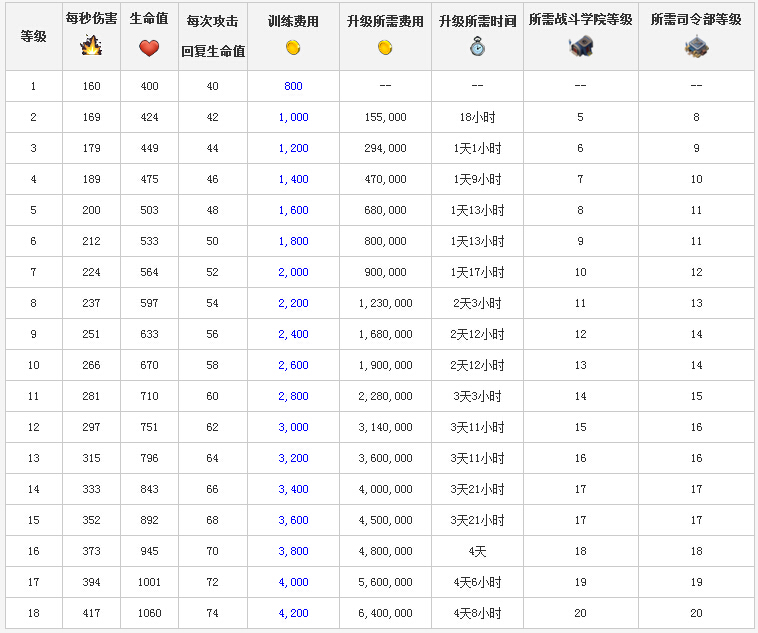Click the gold coin under 升级所需费用
758x633 pixels.
[x=385, y=47]
